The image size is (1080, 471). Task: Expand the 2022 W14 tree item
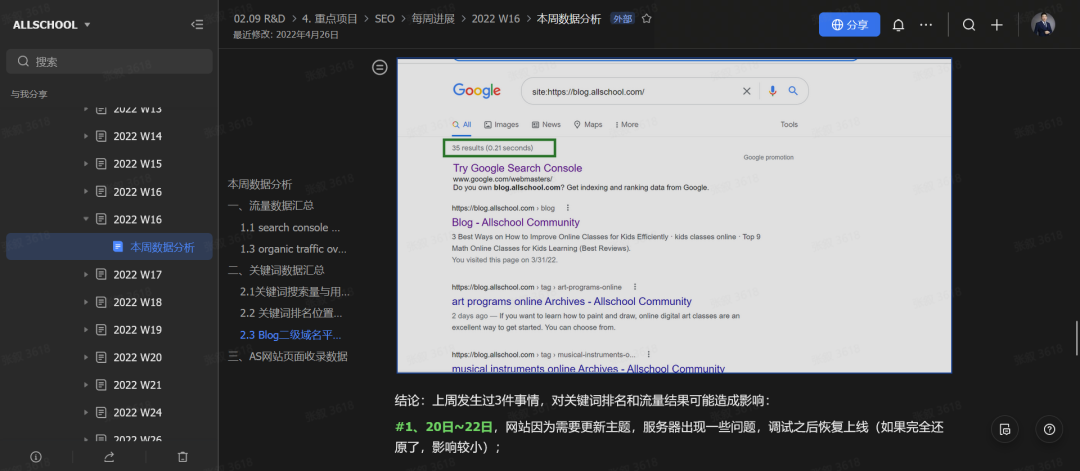[x=86, y=136]
